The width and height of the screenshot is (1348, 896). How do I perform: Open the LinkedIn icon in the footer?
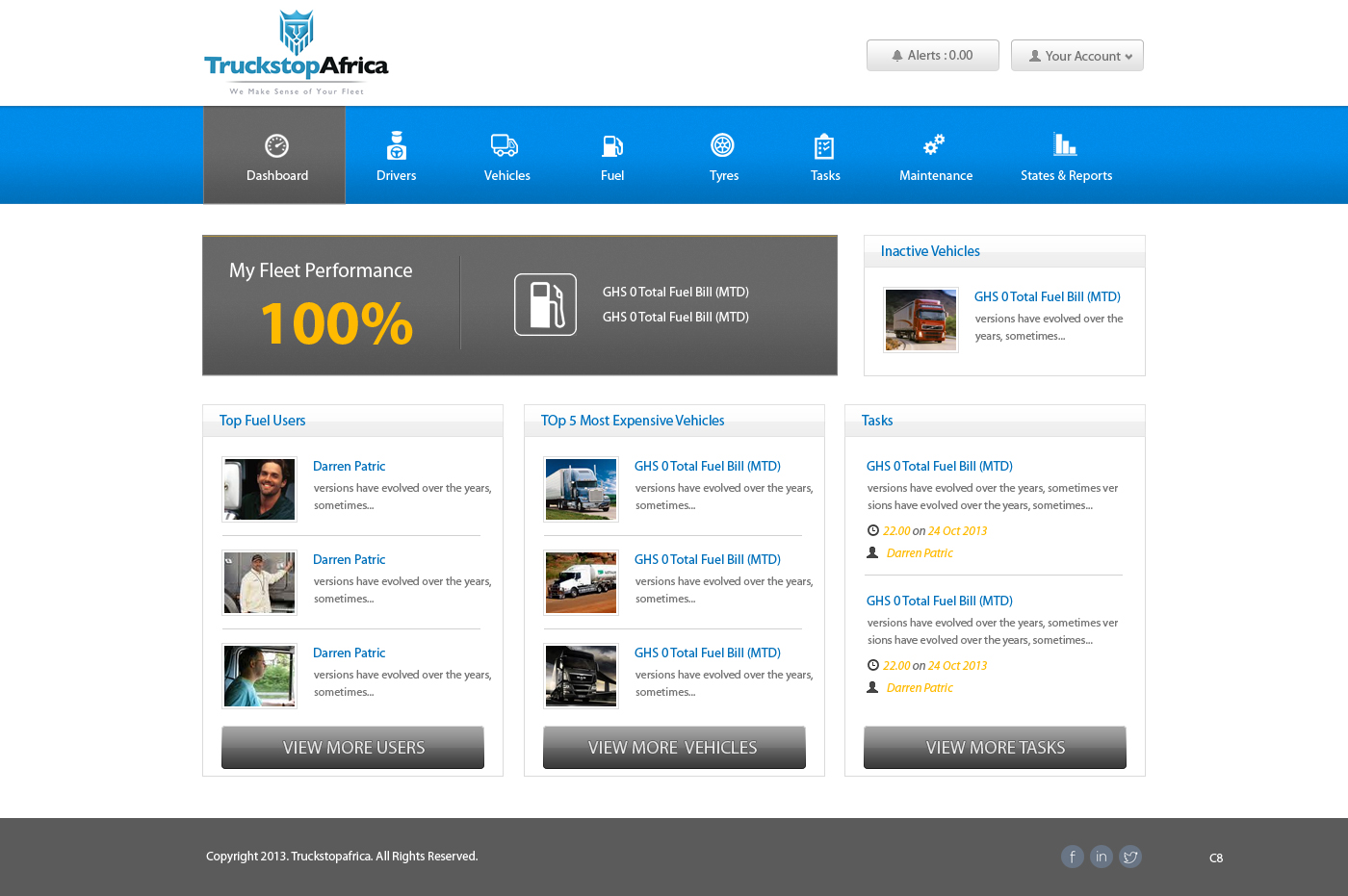pyautogui.click(x=1101, y=856)
